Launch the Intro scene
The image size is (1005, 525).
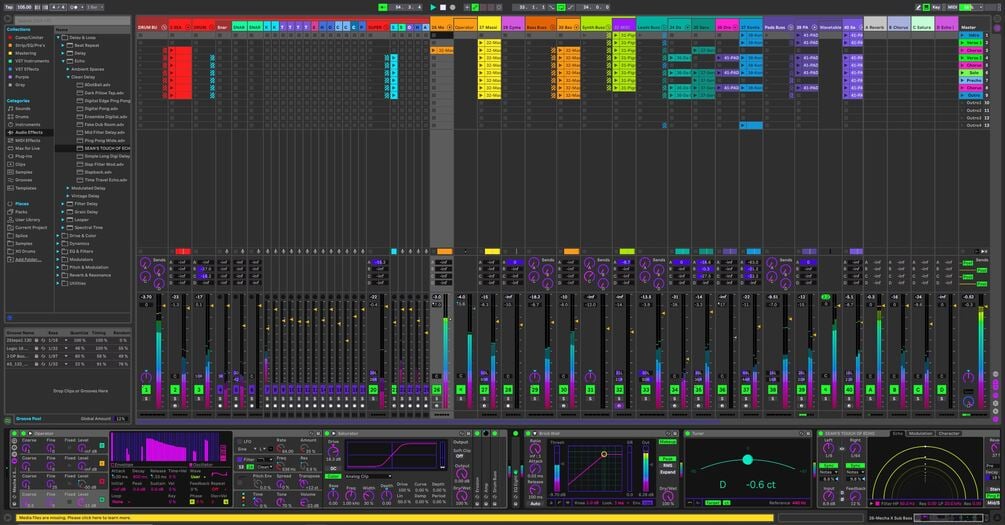click(x=970, y=35)
